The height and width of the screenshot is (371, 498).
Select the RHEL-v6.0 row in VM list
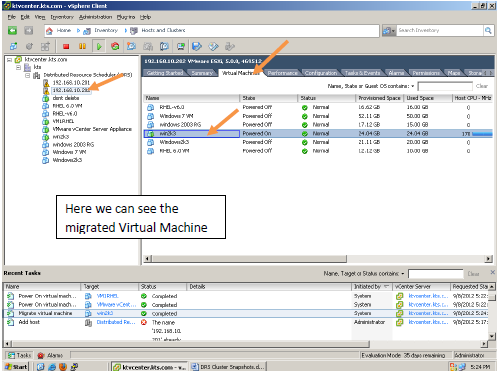point(318,107)
